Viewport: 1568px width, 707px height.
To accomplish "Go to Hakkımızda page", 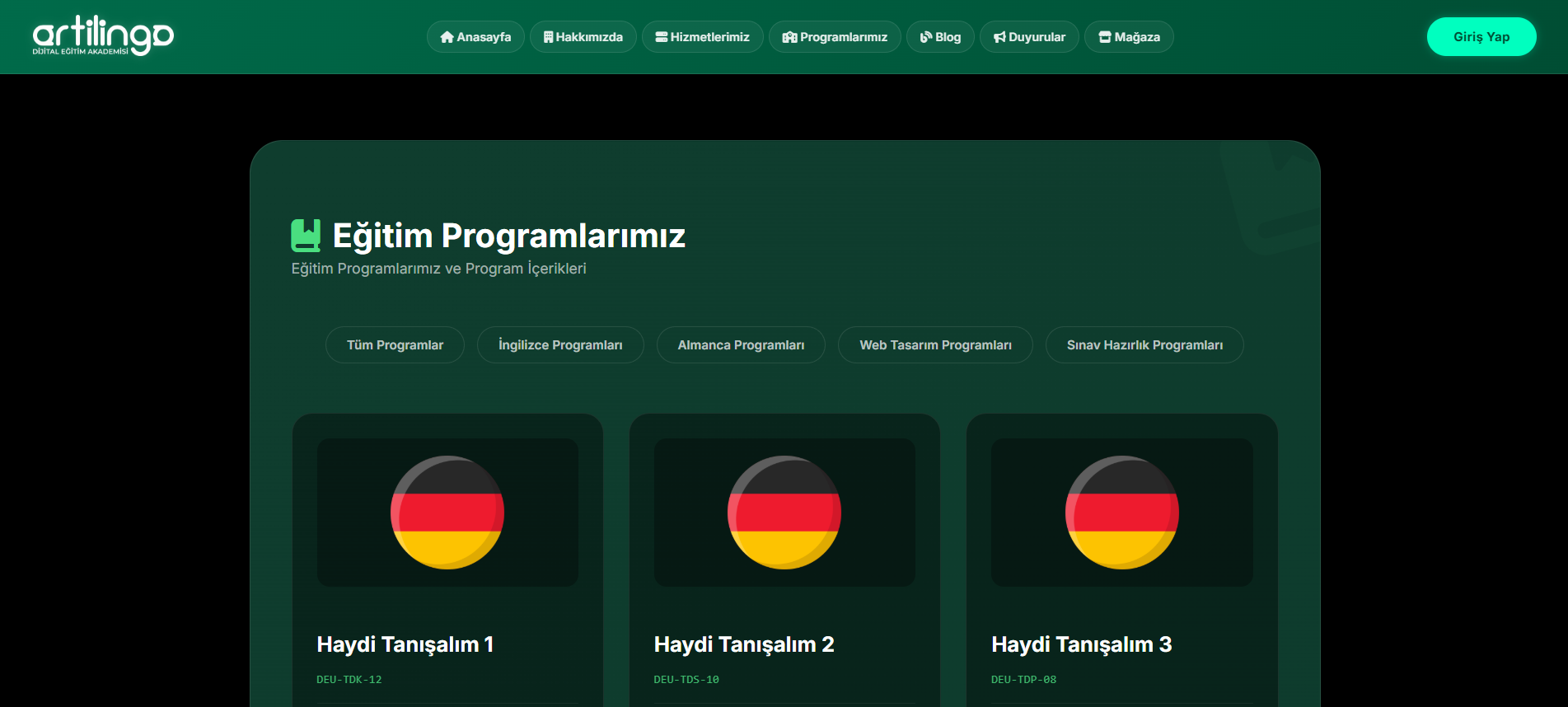I will tap(583, 37).
